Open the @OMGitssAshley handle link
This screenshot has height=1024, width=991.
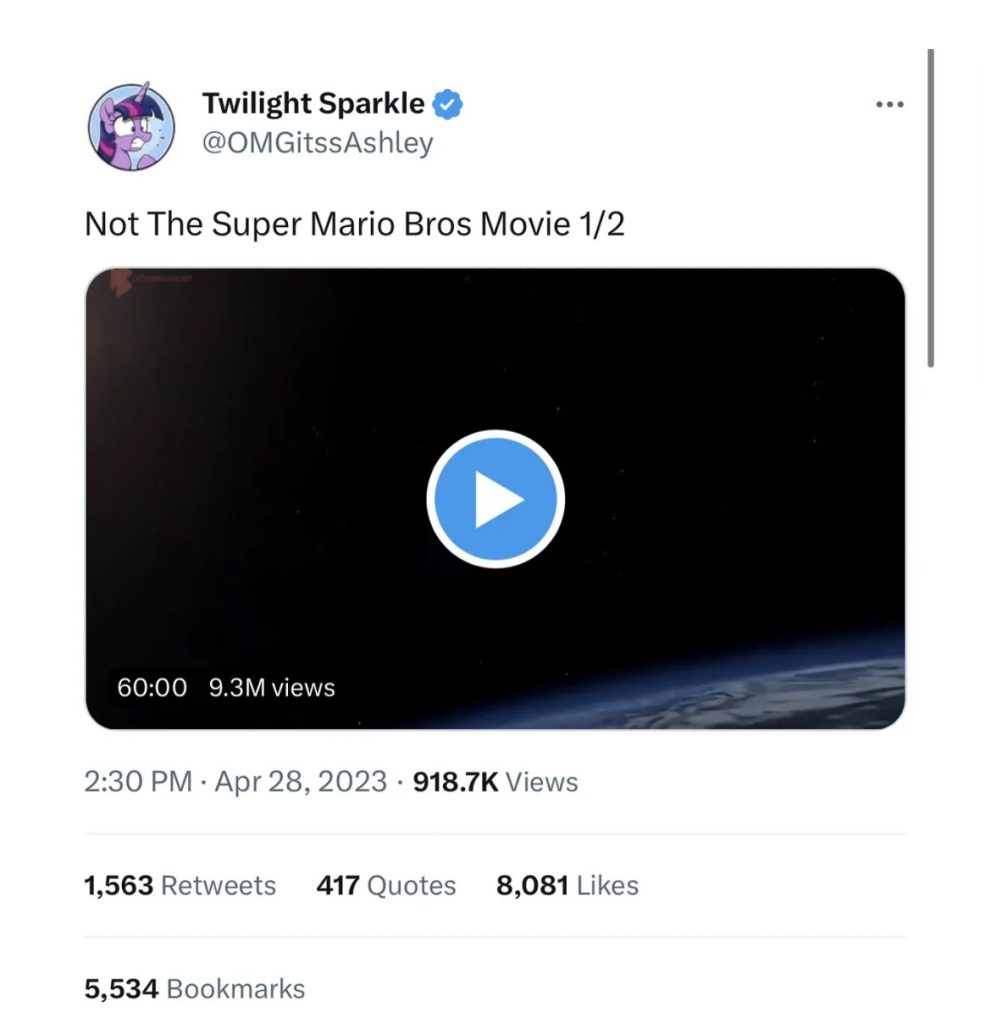pos(317,143)
